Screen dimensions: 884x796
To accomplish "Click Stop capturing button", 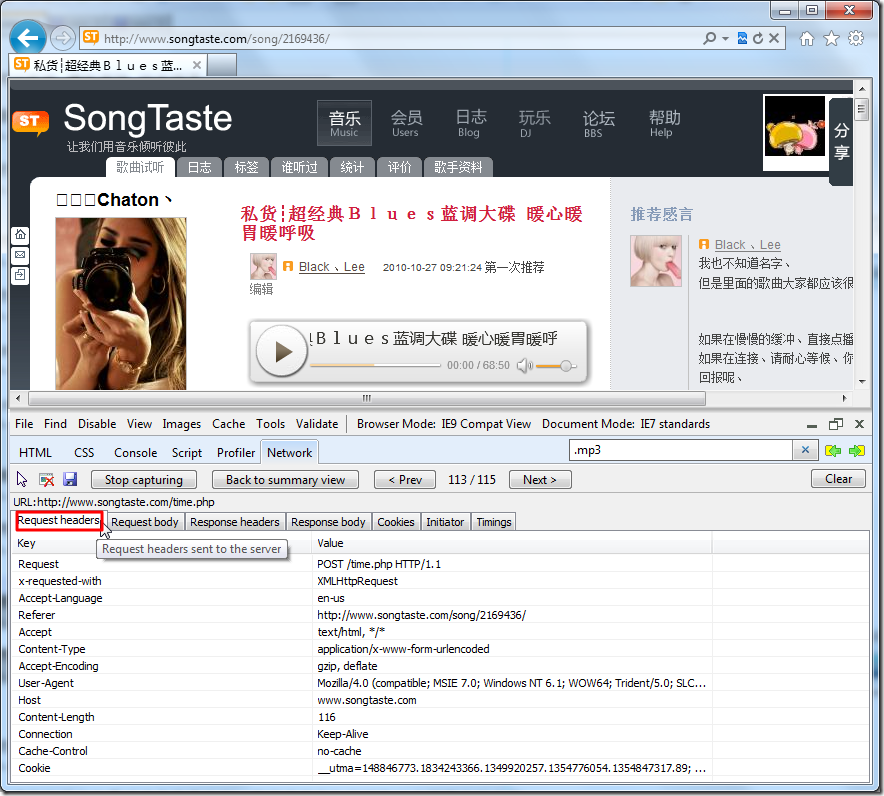I will 144,480.
